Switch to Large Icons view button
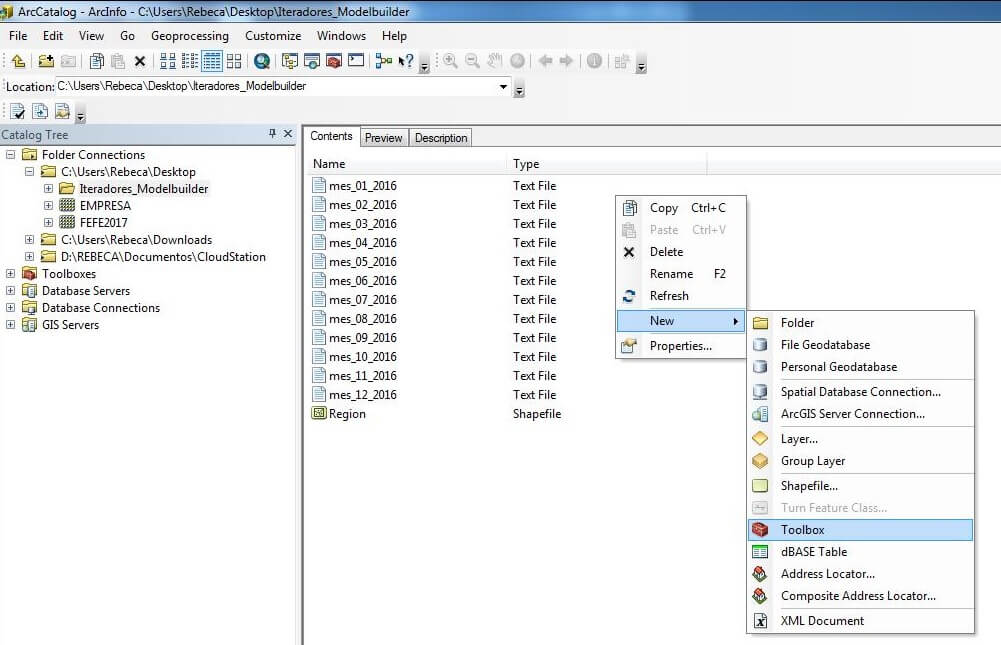1001x645 pixels. pyautogui.click(x=167, y=61)
